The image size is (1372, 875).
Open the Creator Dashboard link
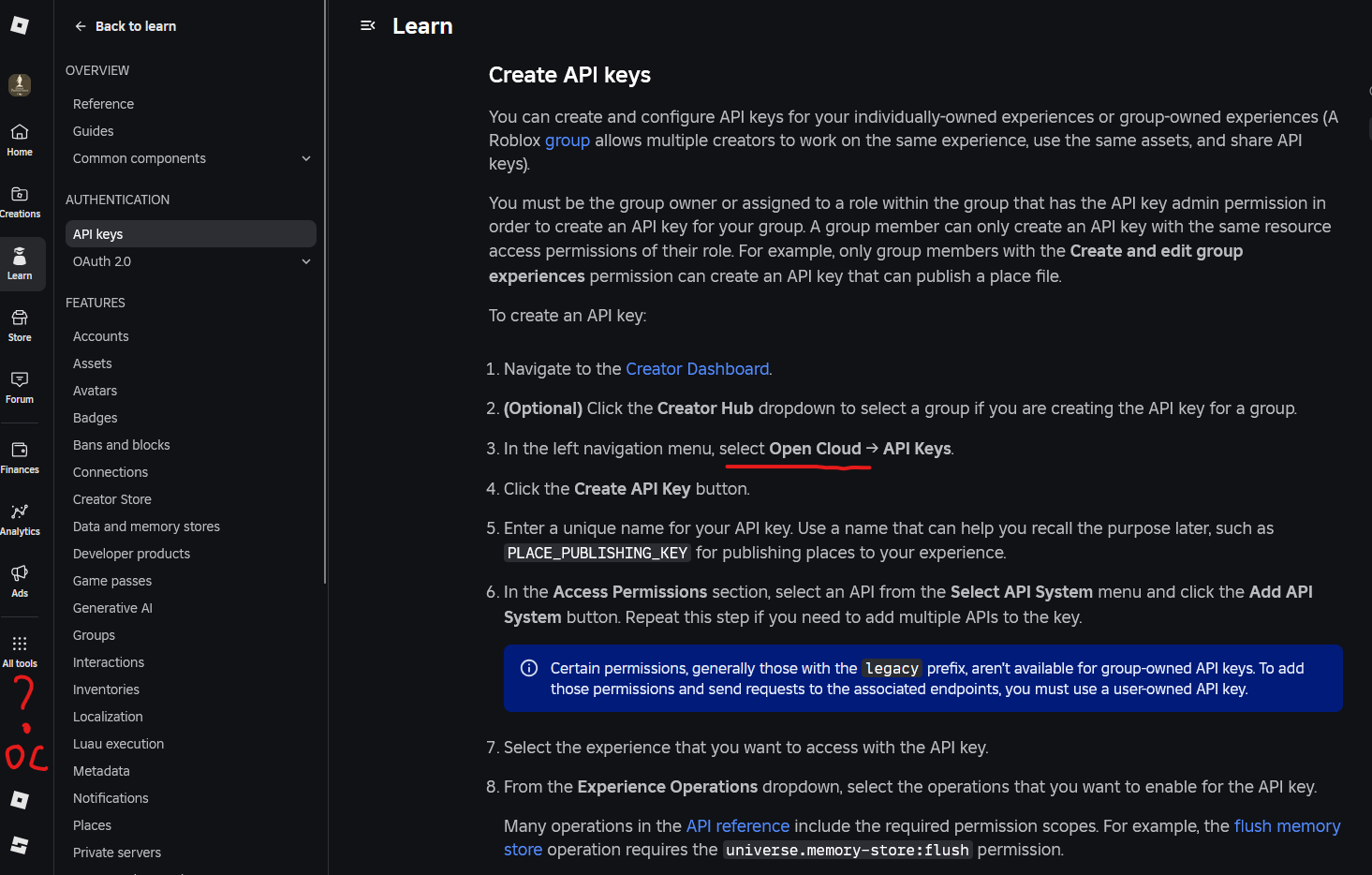[697, 369]
